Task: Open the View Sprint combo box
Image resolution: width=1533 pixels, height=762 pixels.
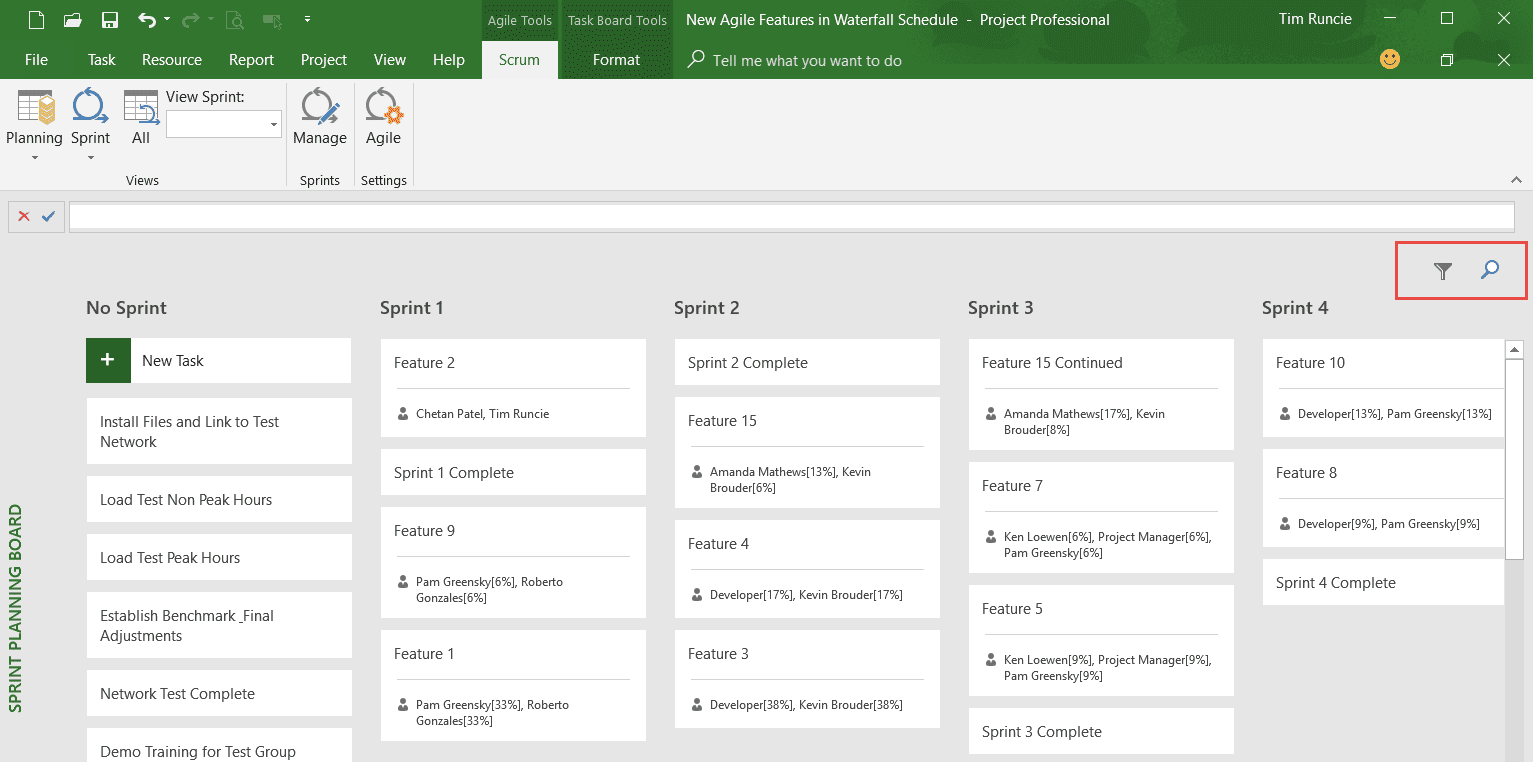Action: 224,124
